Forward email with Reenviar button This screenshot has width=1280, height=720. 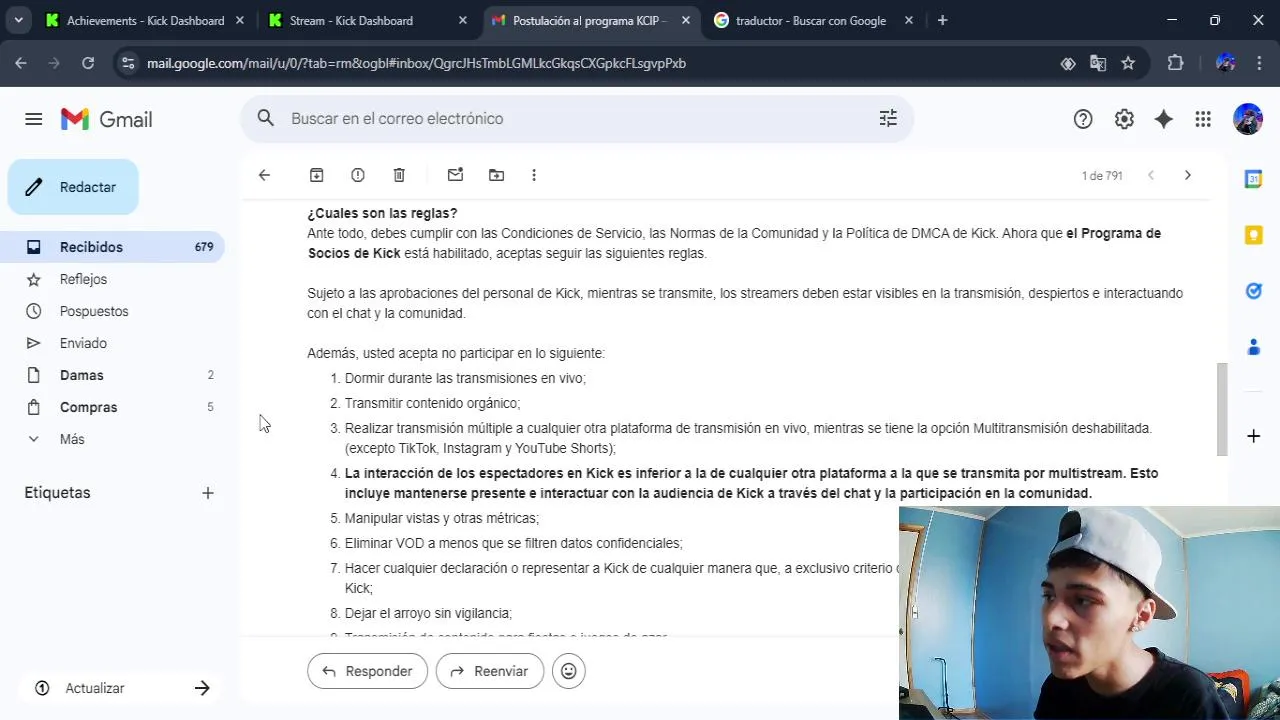[489, 671]
